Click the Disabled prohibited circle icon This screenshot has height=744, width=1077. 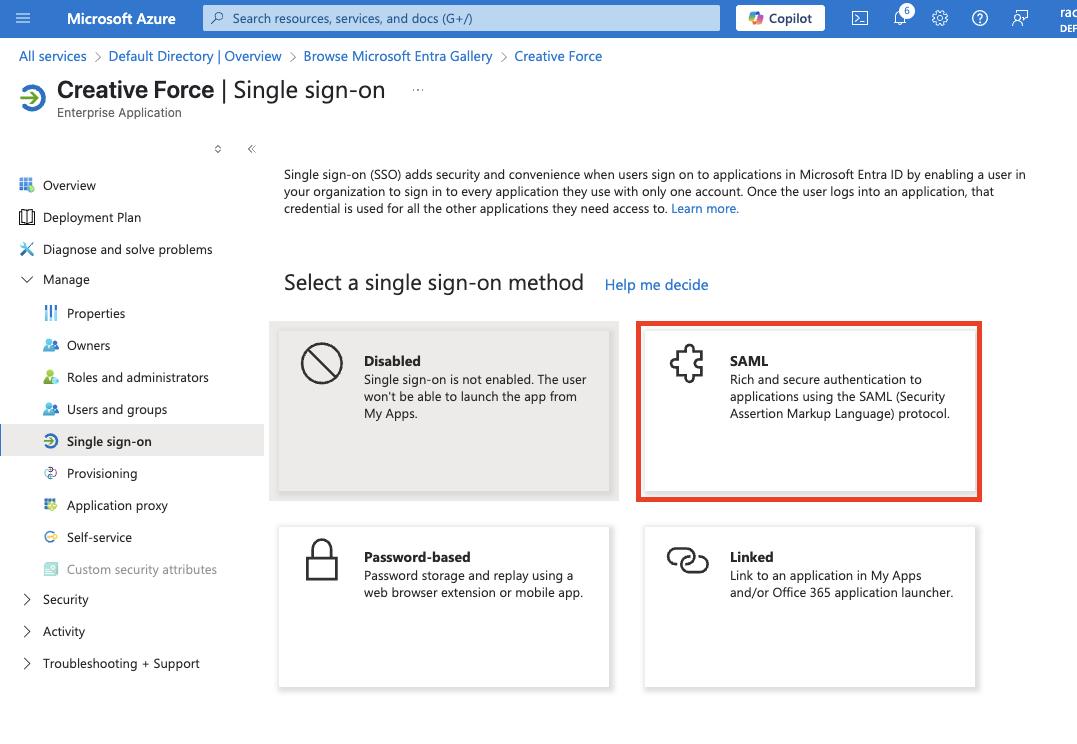point(321,363)
